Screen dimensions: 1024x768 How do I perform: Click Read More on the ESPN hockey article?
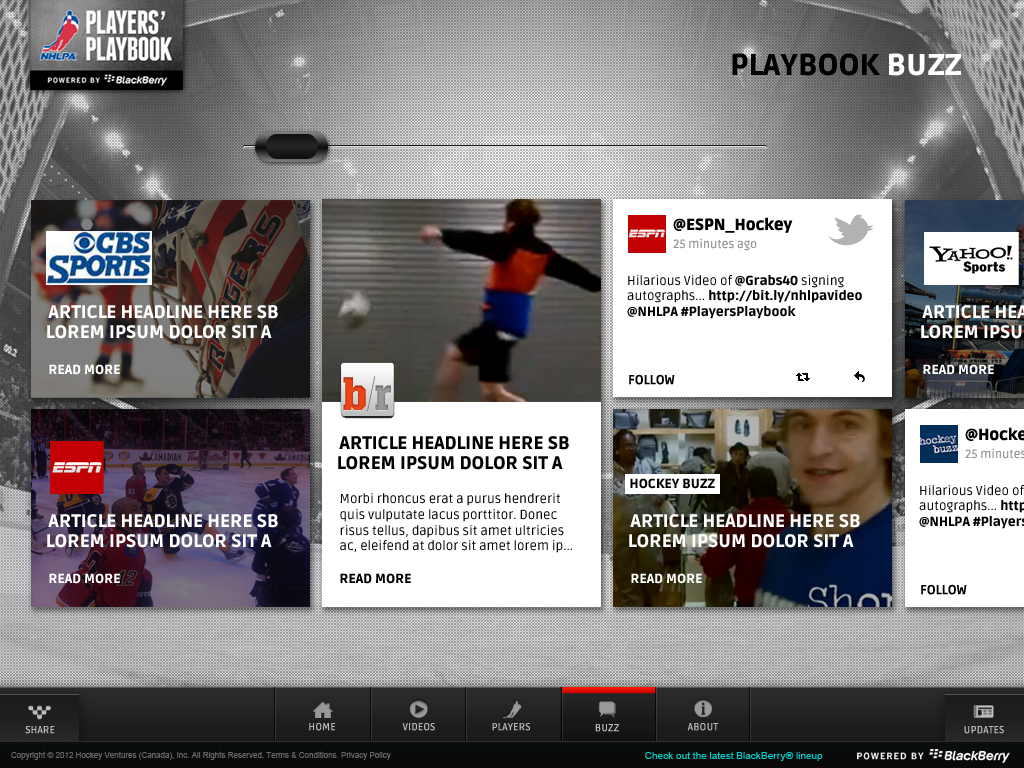click(x=84, y=579)
